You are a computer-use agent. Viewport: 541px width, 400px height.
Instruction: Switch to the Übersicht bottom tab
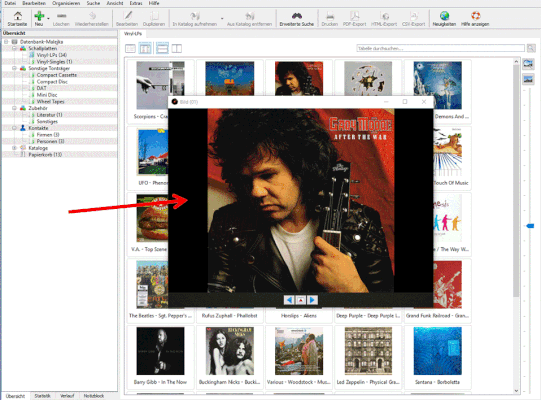pos(16,396)
